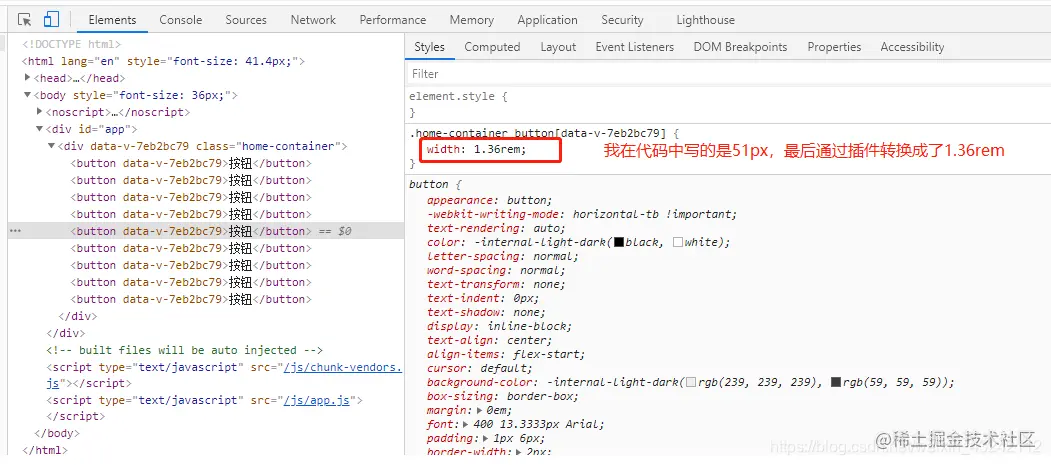Activate the inspect element picker icon
The image size is (1051, 465).
[25, 19]
